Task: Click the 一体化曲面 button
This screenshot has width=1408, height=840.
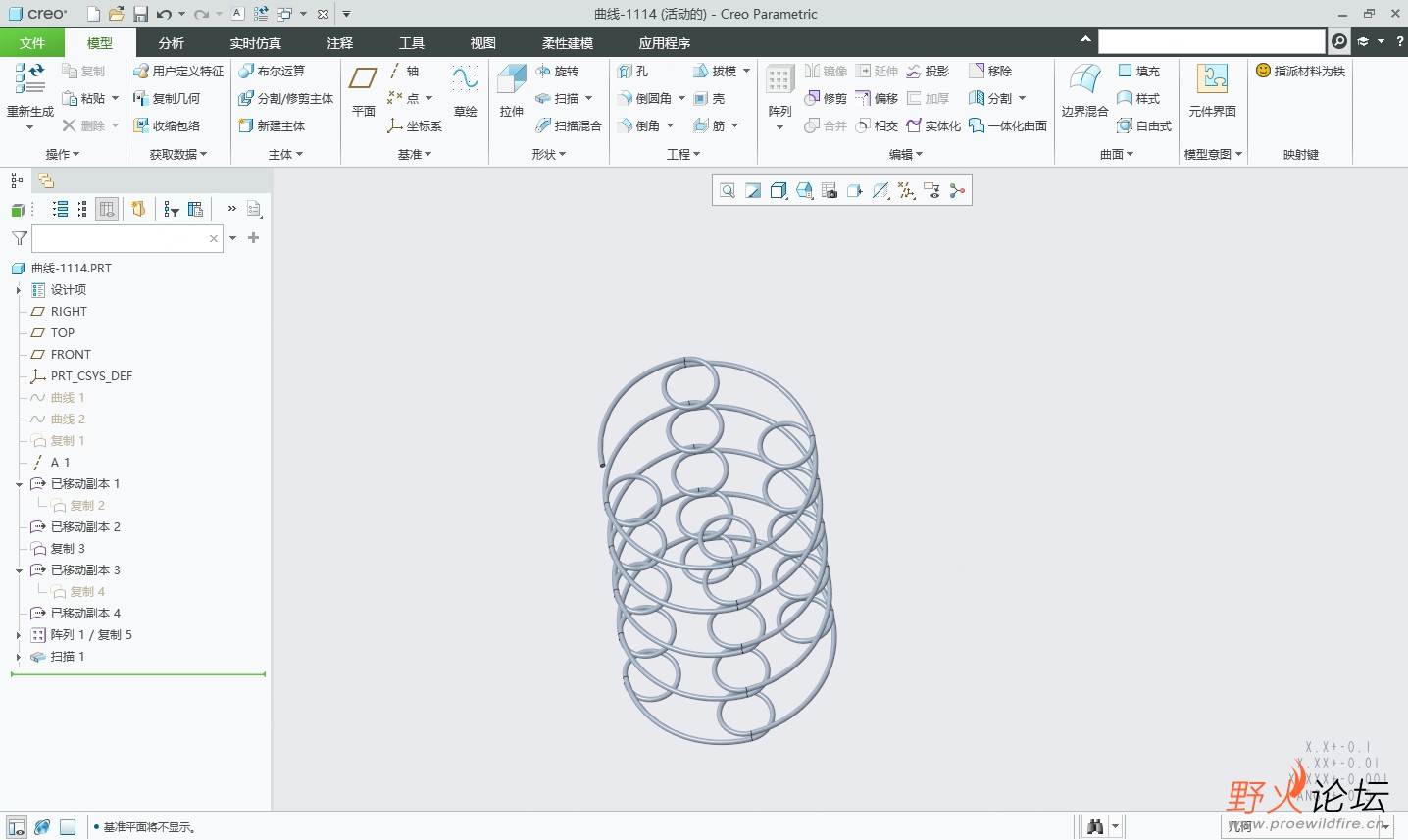Action: [1008, 125]
